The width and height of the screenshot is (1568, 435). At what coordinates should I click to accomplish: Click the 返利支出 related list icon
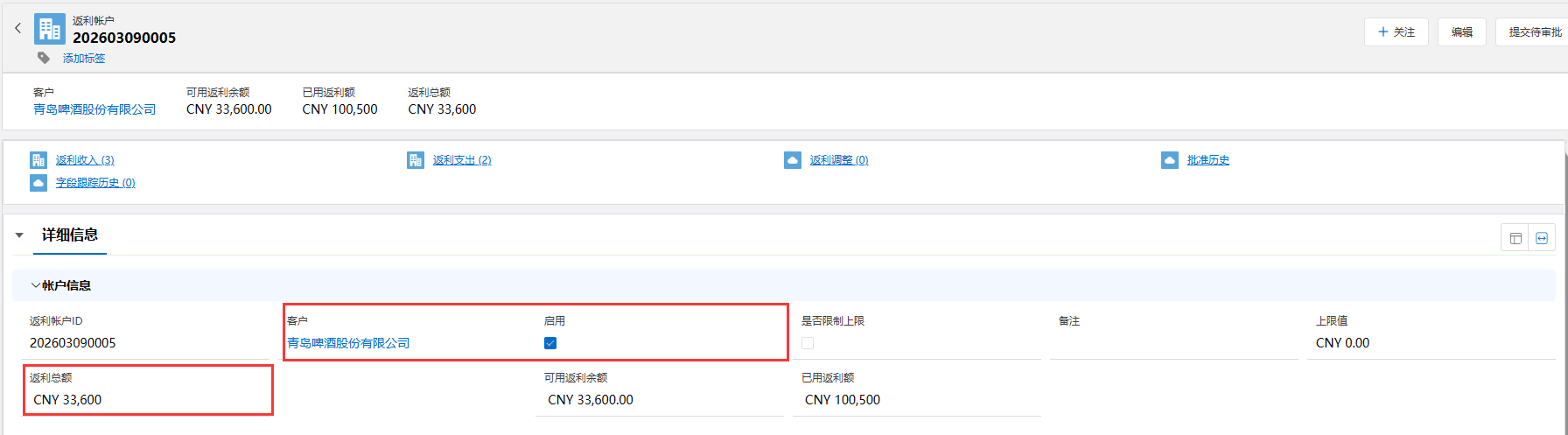(416, 160)
